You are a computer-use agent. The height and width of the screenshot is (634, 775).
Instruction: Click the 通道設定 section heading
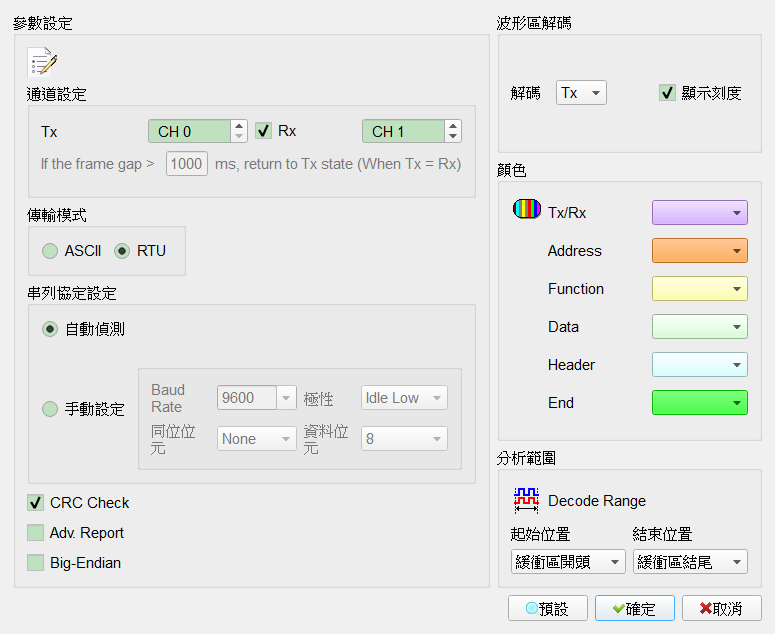click(57, 94)
